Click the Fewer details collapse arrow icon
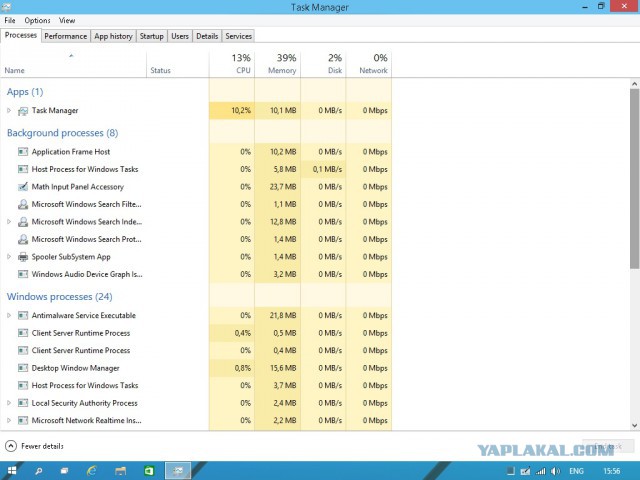This screenshot has height=480, width=640. (x=11, y=446)
